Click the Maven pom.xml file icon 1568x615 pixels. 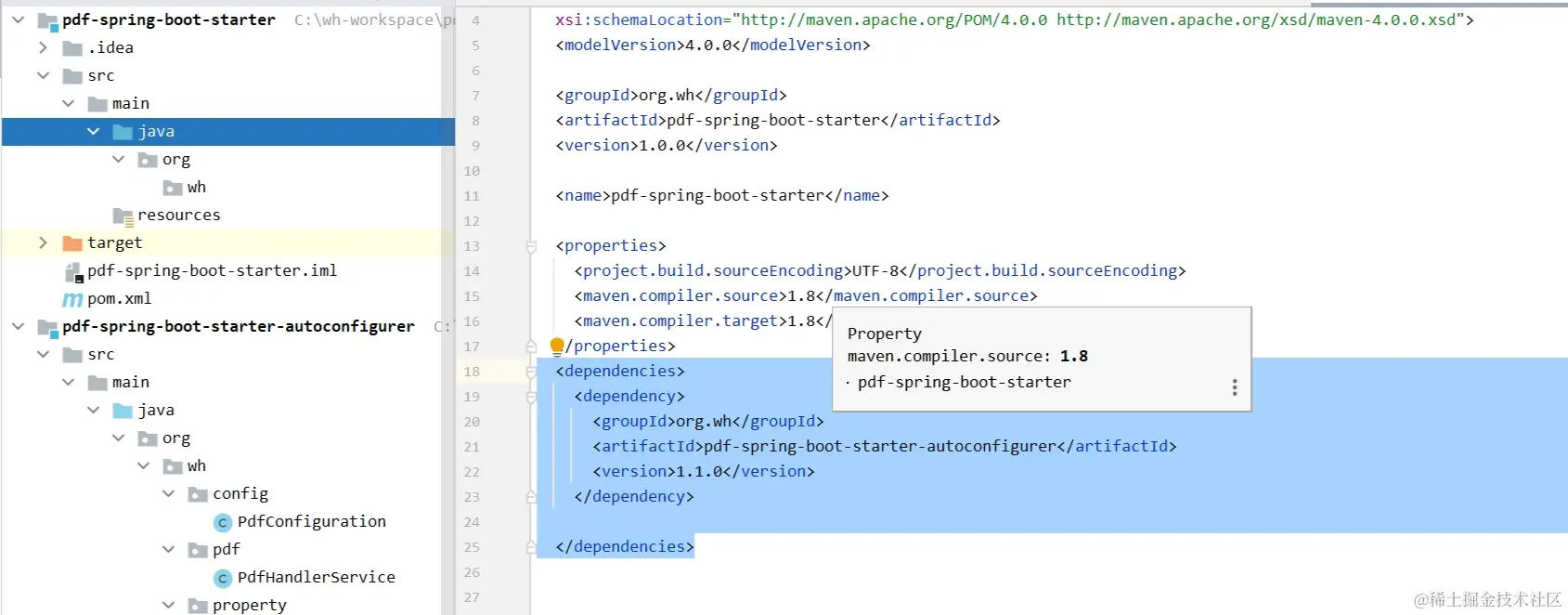pyautogui.click(x=72, y=299)
